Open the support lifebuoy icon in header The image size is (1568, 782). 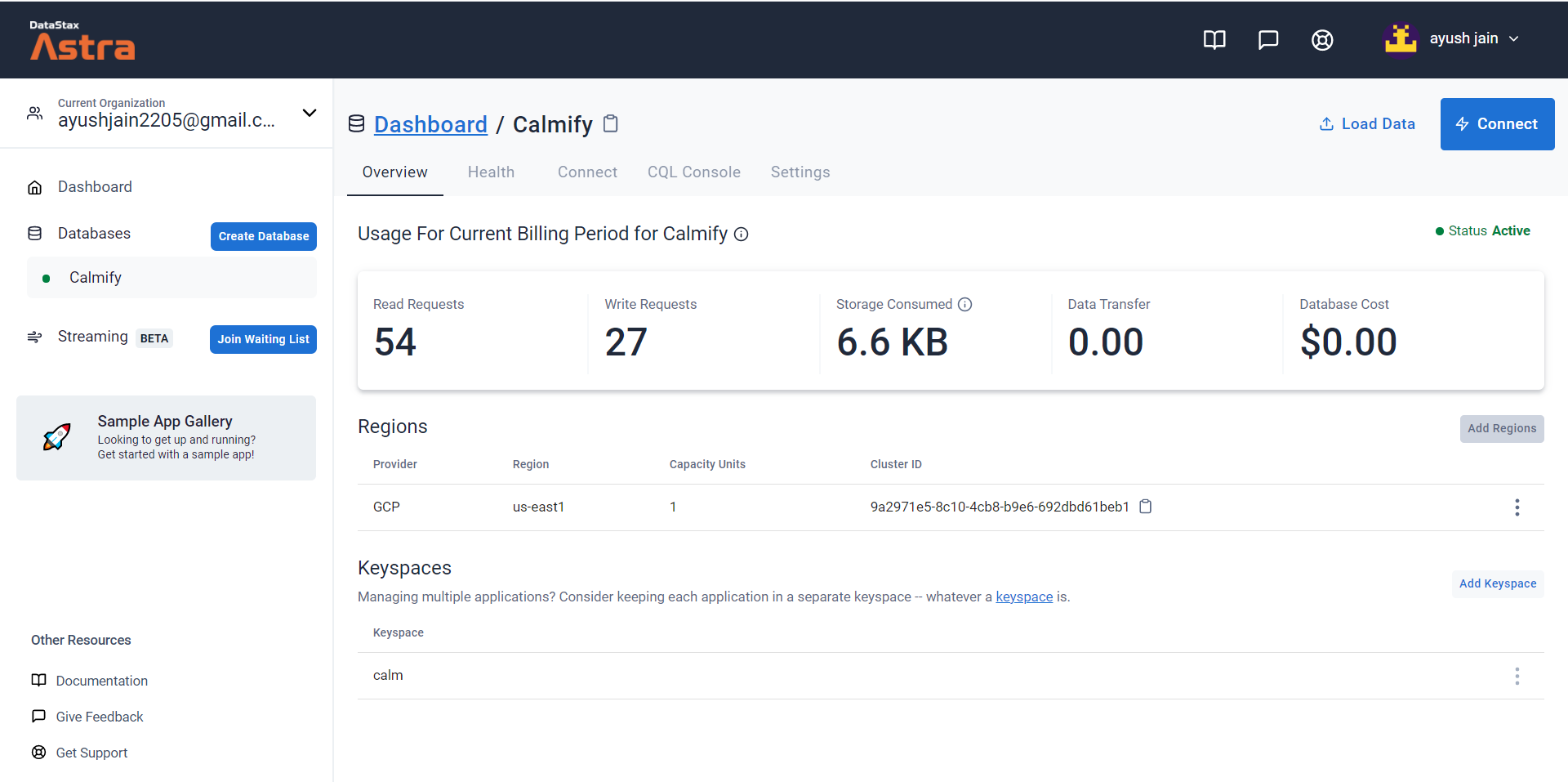pyautogui.click(x=1322, y=39)
